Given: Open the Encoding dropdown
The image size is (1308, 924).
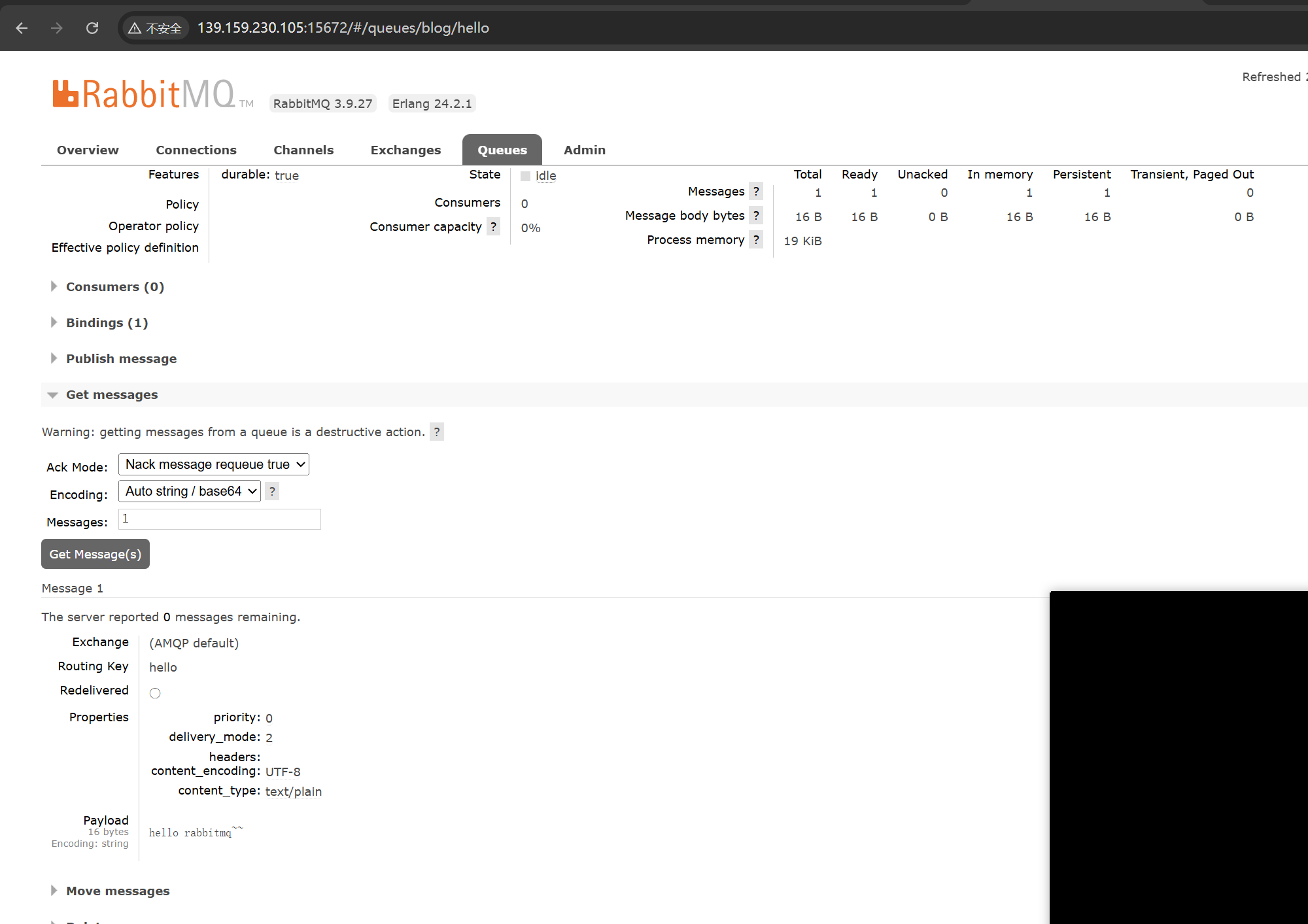Looking at the screenshot, I should 190,492.
